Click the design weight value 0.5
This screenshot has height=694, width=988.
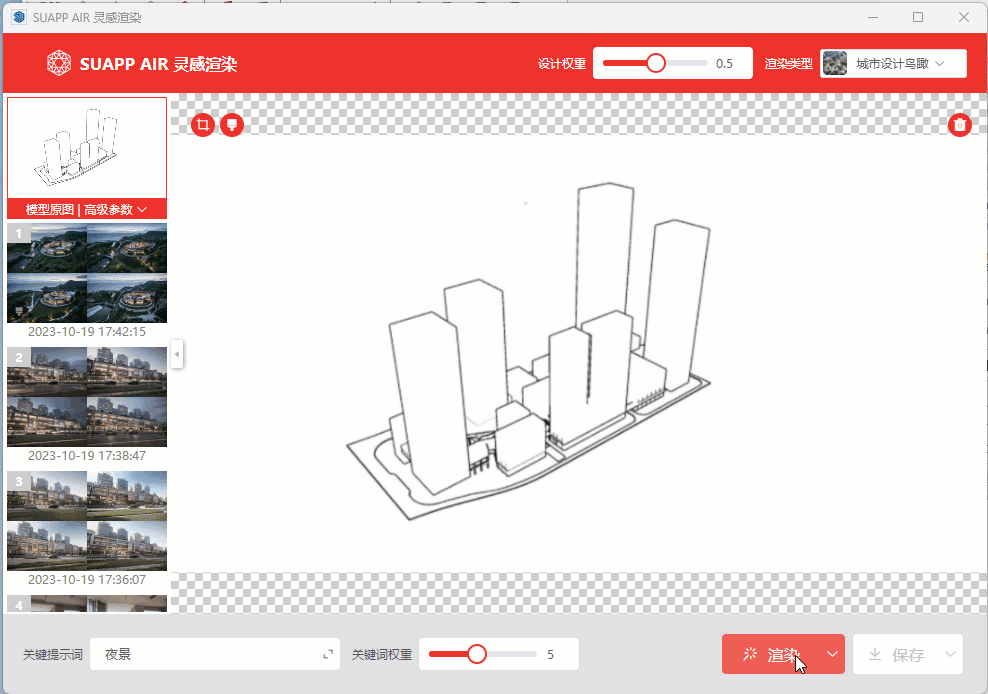click(x=724, y=64)
